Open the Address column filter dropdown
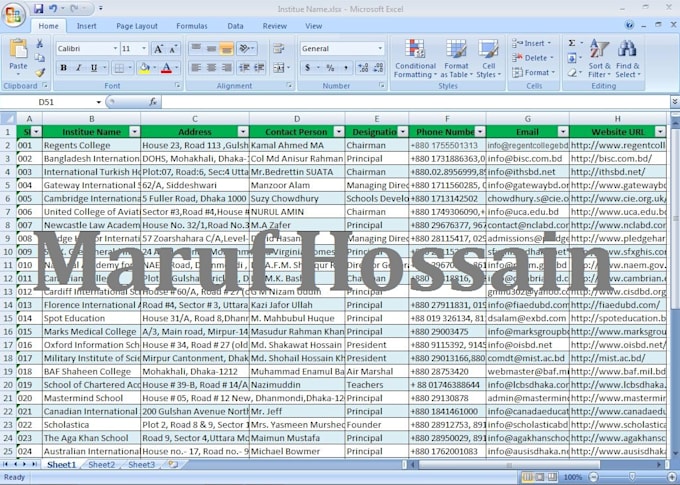 click(x=243, y=132)
